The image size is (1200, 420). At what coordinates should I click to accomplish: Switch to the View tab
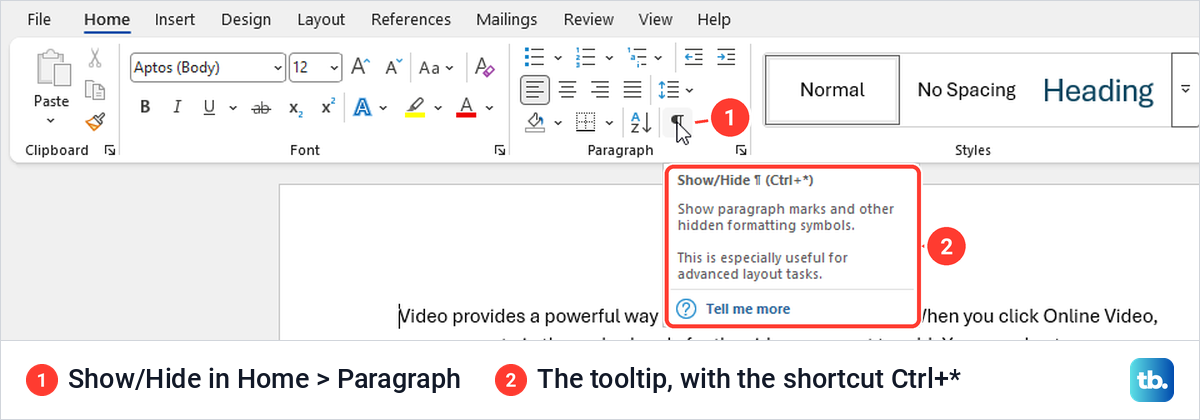click(655, 19)
